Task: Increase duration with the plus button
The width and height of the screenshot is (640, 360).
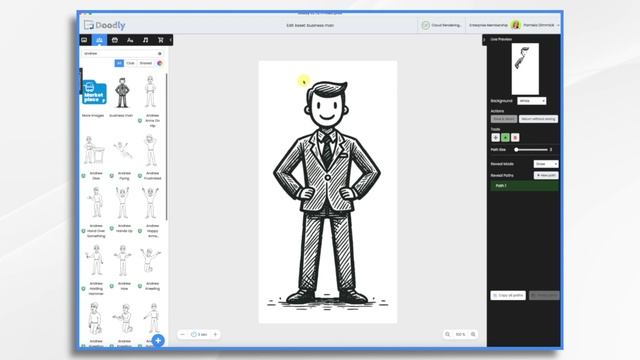Action: pos(216,334)
